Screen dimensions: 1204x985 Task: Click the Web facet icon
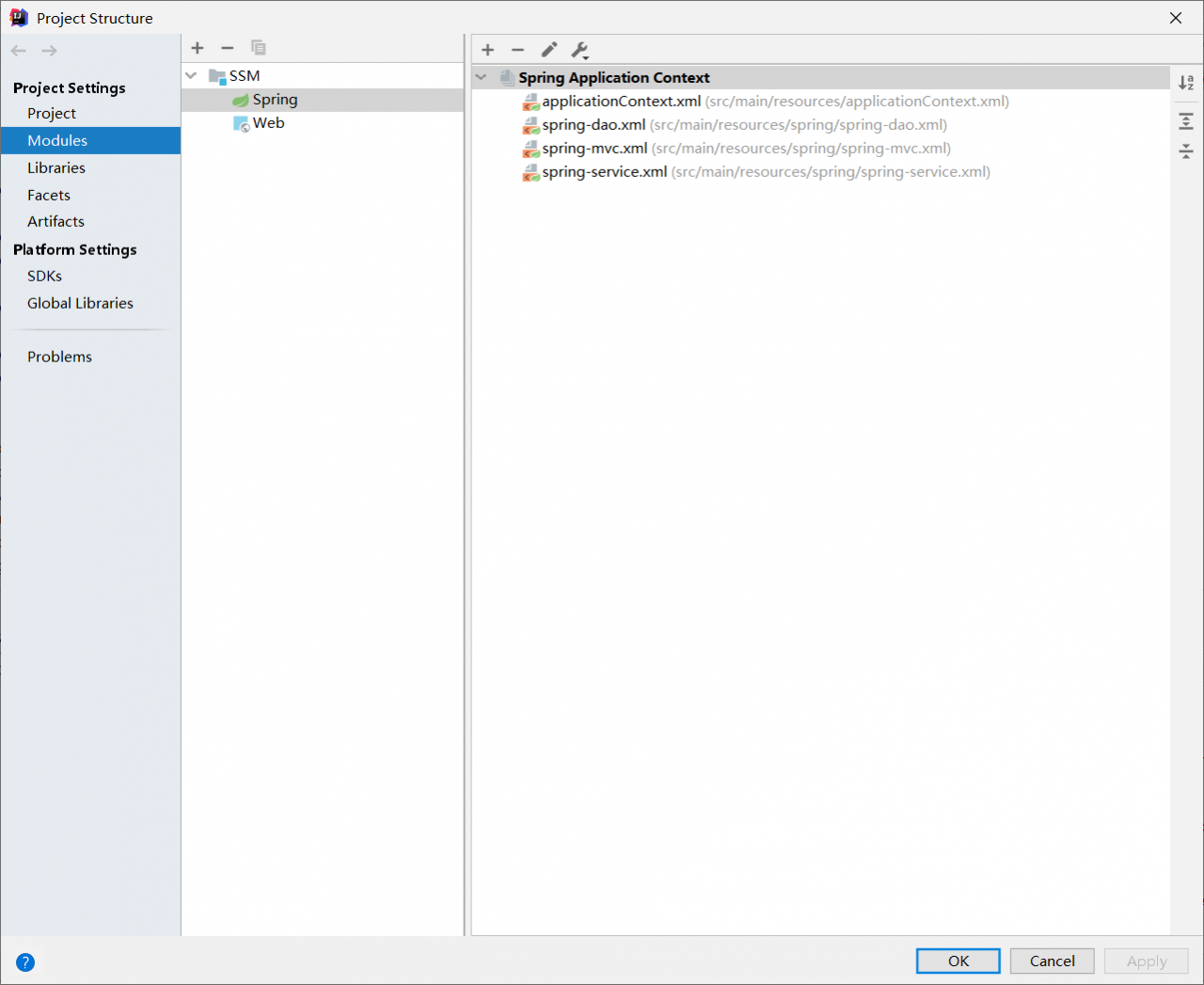tap(242, 123)
